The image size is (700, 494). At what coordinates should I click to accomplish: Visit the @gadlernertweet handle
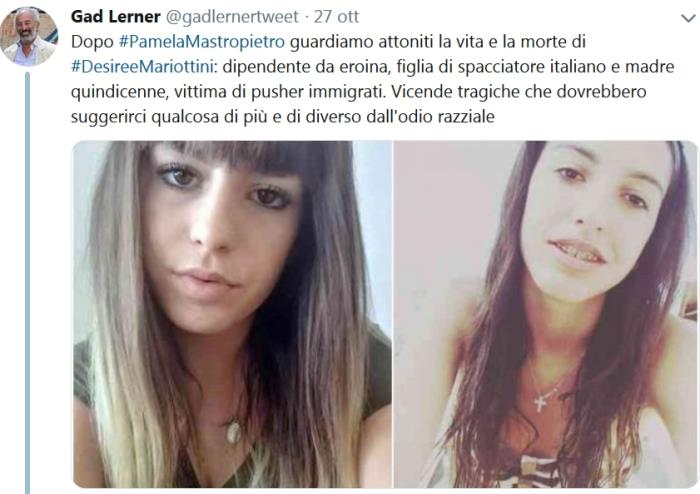[232, 17]
